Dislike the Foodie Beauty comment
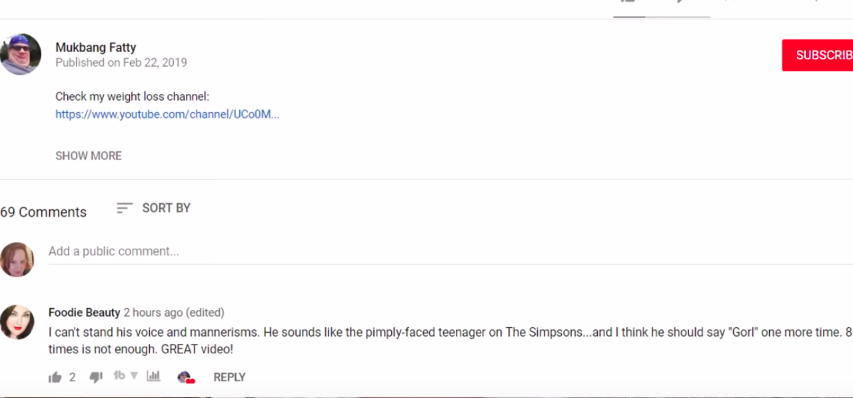This screenshot has height=398, width=853. [96, 377]
